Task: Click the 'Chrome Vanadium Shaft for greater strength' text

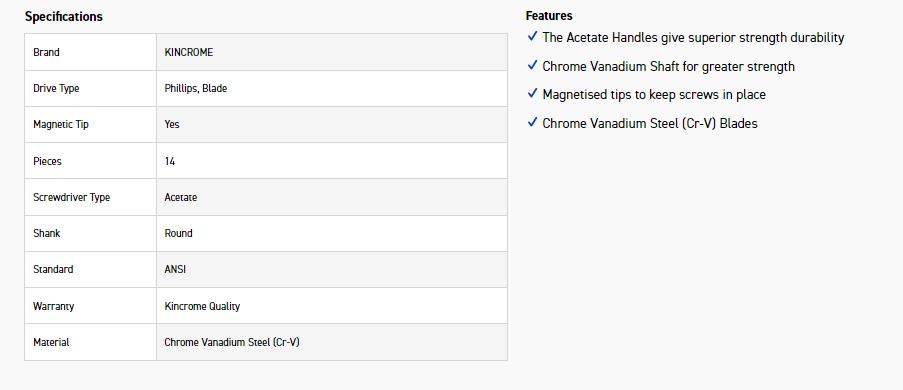Action: [668, 66]
